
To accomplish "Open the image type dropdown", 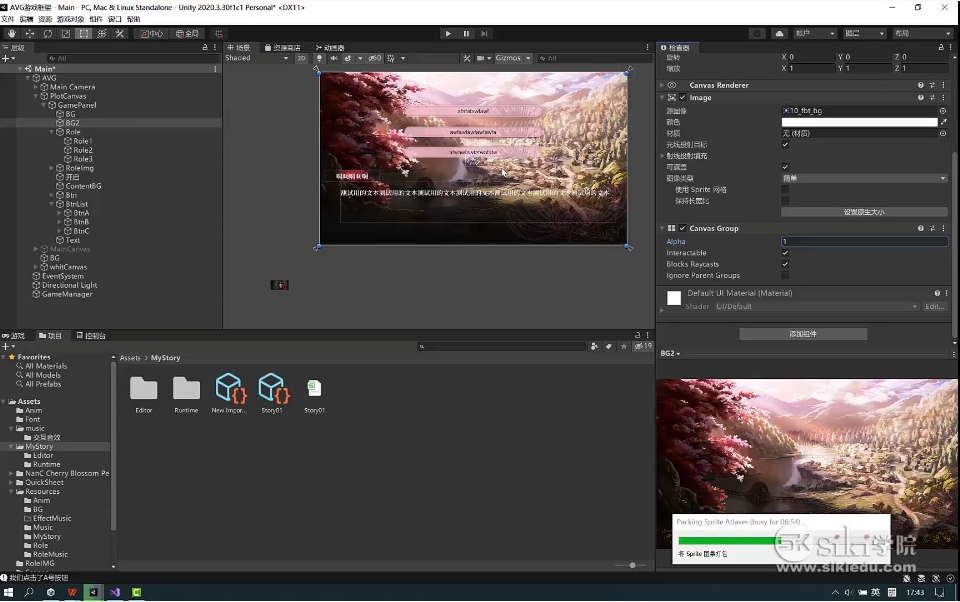I will [x=864, y=178].
